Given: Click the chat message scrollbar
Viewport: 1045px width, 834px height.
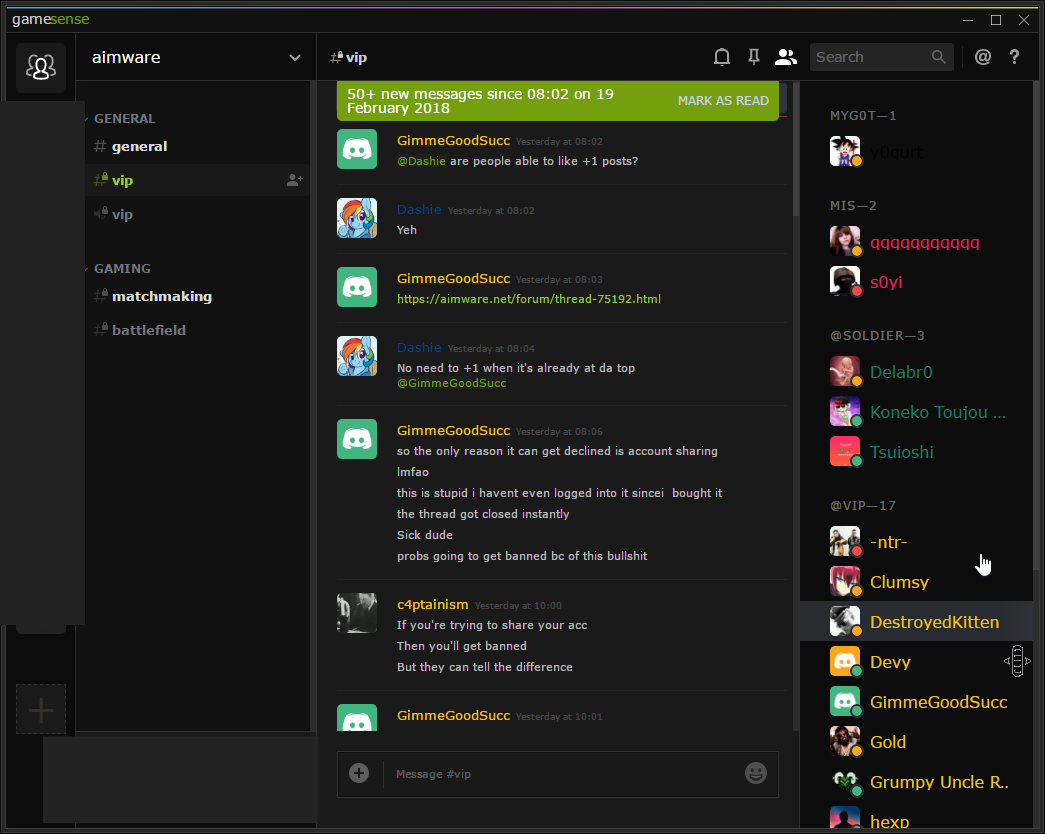Looking at the screenshot, I should [x=796, y=149].
